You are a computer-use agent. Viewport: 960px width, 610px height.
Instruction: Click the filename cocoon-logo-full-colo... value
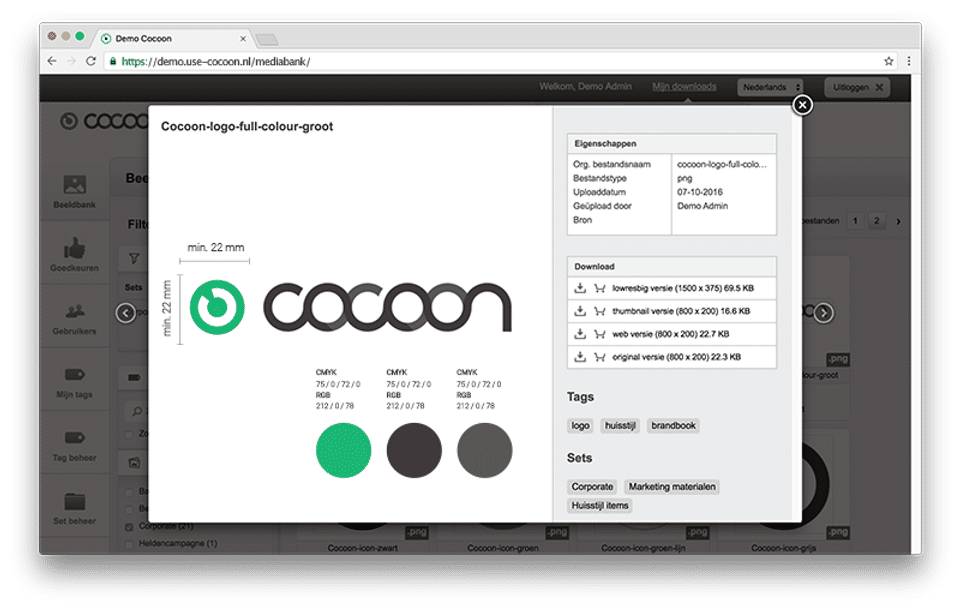(722, 164)
